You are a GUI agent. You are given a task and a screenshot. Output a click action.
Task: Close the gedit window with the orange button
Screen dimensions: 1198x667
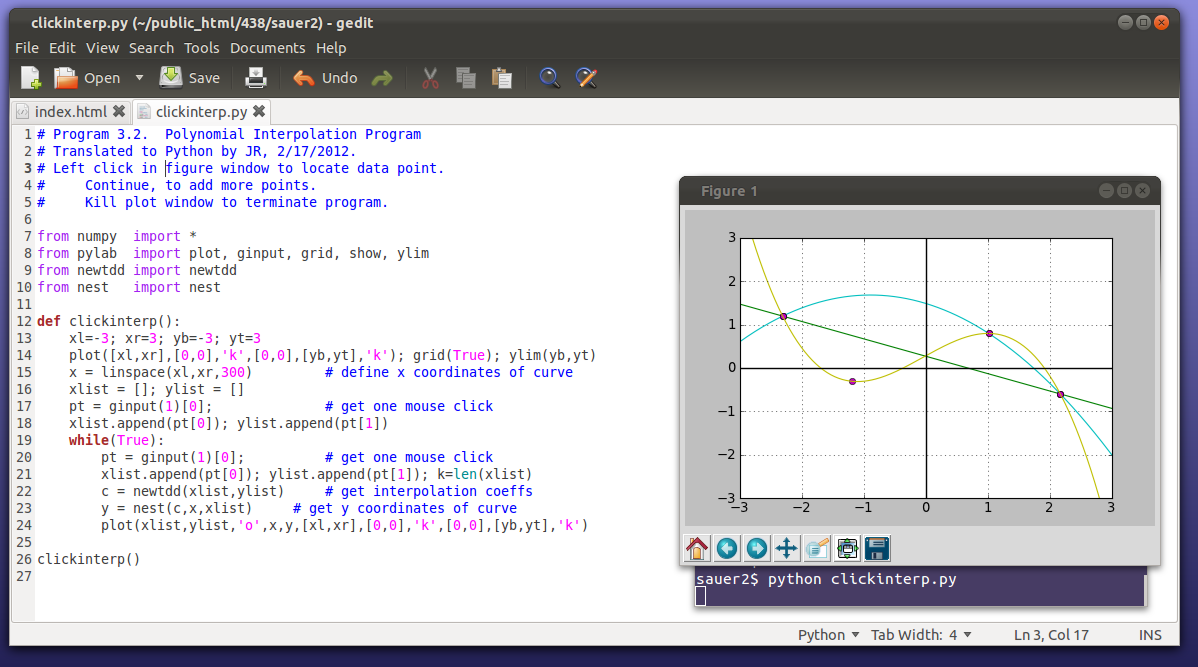(x=1161, y=23)
